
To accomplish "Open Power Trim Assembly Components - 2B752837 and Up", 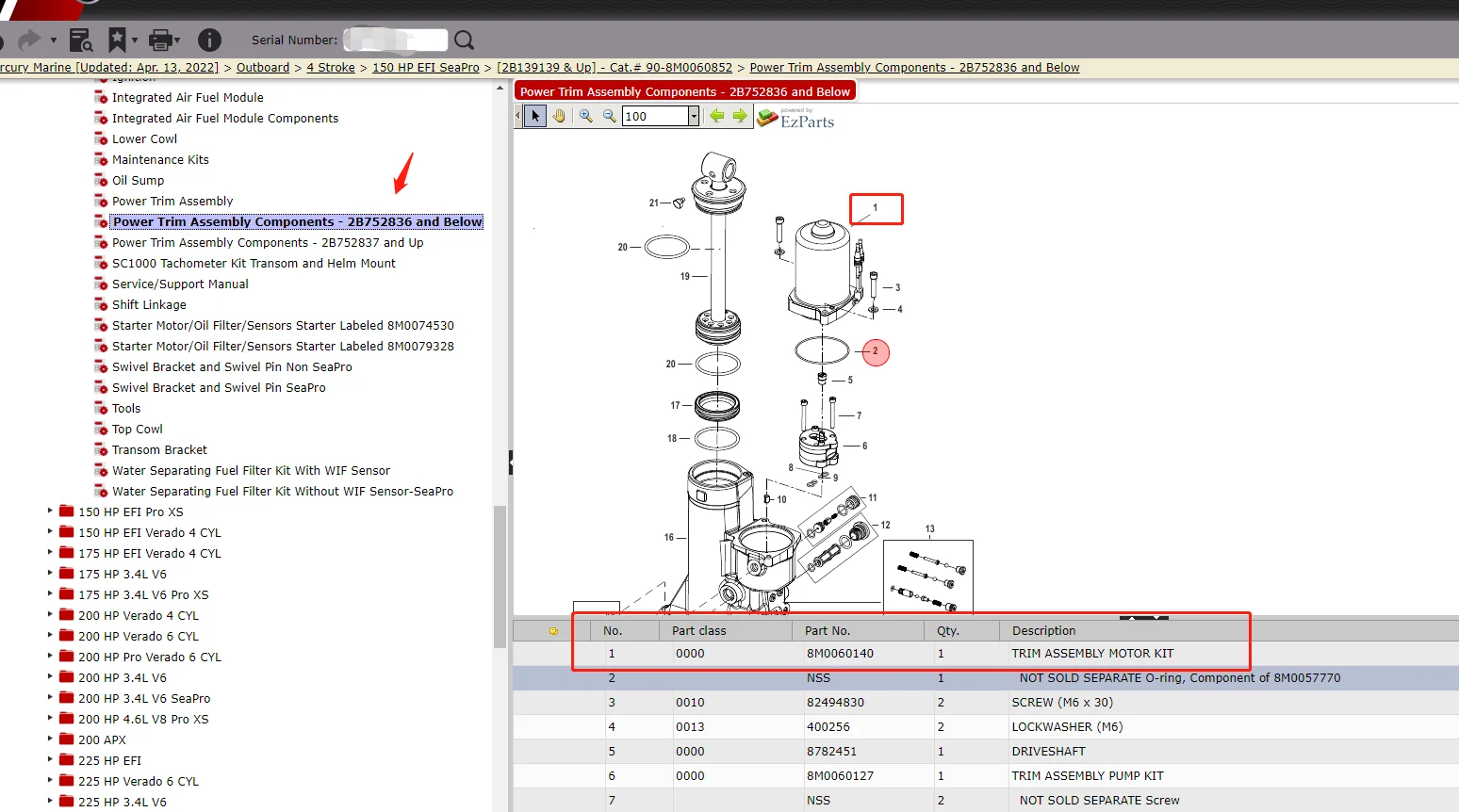I will click(268, 242).
